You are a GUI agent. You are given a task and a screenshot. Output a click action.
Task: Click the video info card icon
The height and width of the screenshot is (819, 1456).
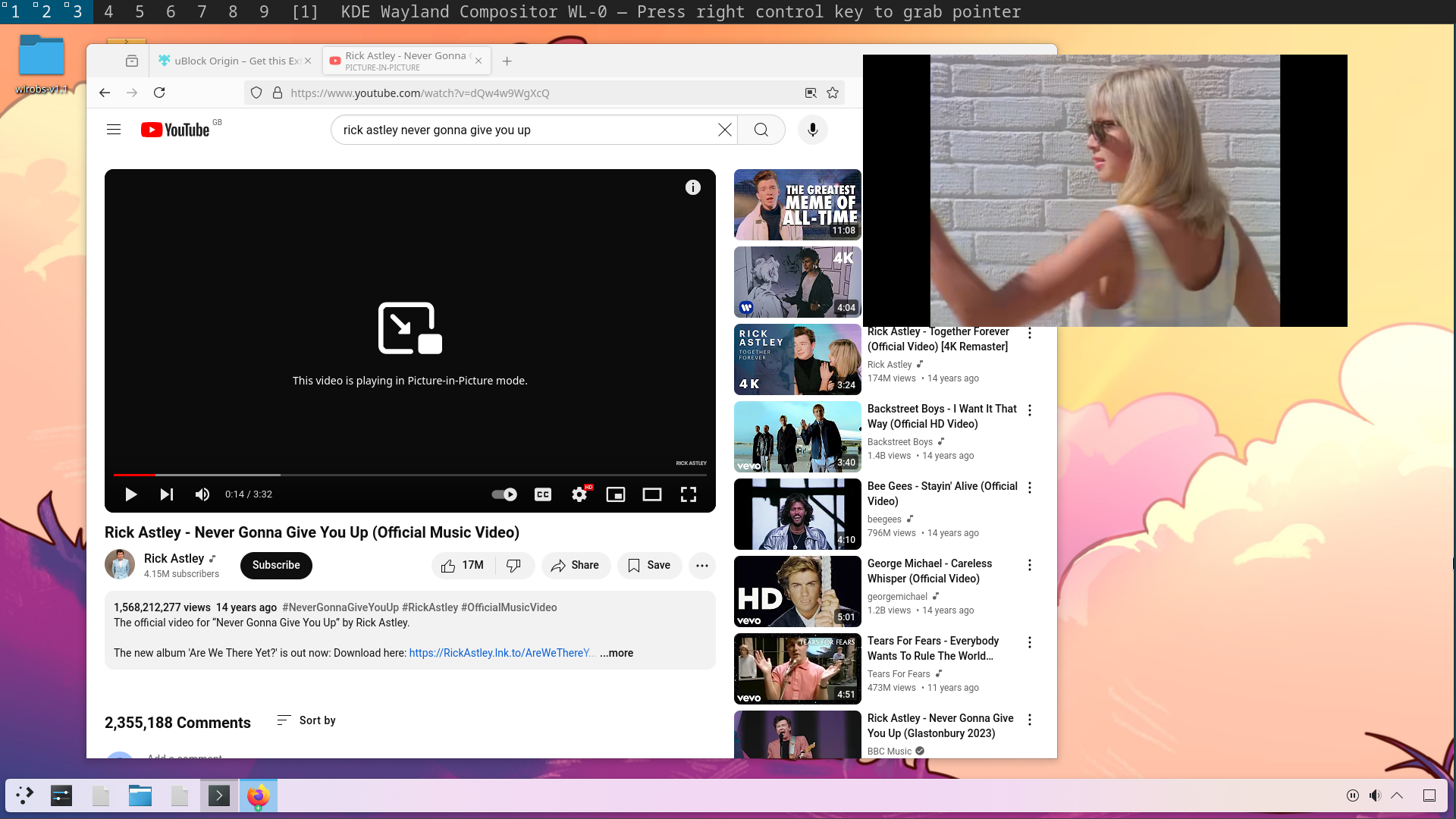click(692, 187)
